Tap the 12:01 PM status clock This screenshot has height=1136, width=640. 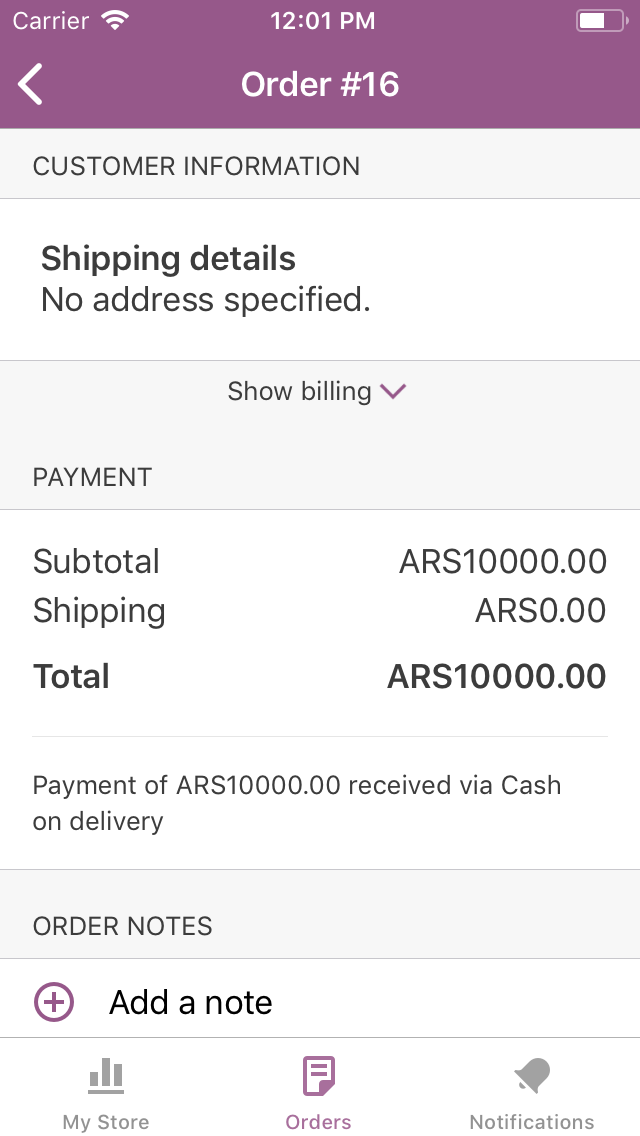(x=323, y=20)
